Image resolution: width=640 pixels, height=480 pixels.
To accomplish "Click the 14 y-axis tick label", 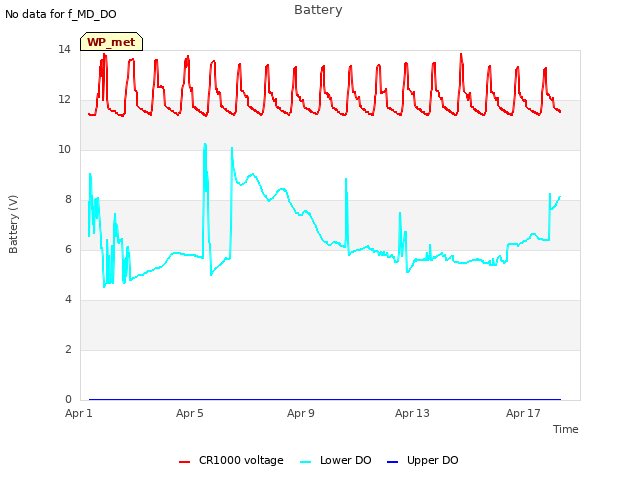I will click(x=64, y=50).
